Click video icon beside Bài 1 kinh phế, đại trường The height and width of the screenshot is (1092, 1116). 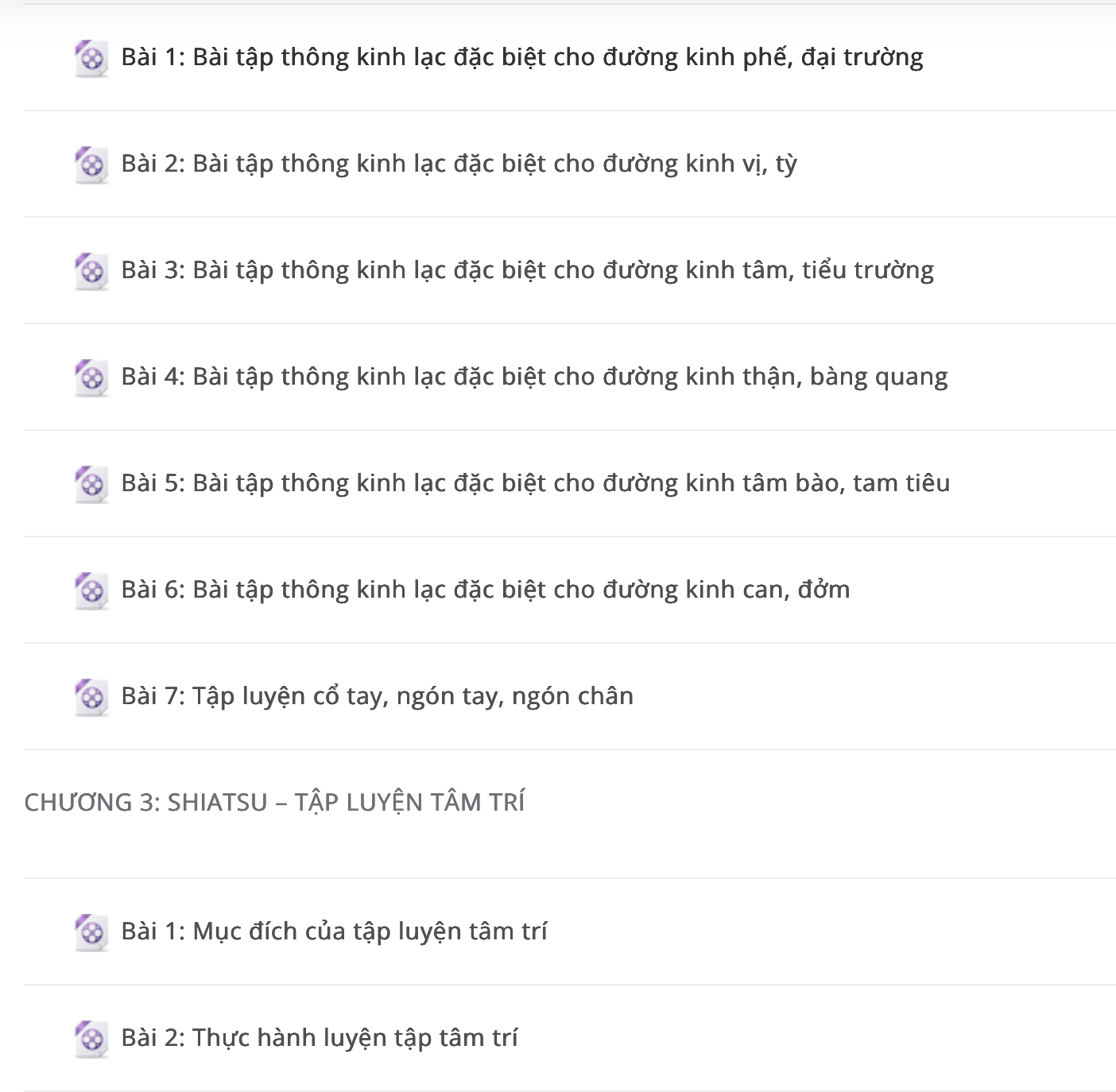[x=91, y=59]
